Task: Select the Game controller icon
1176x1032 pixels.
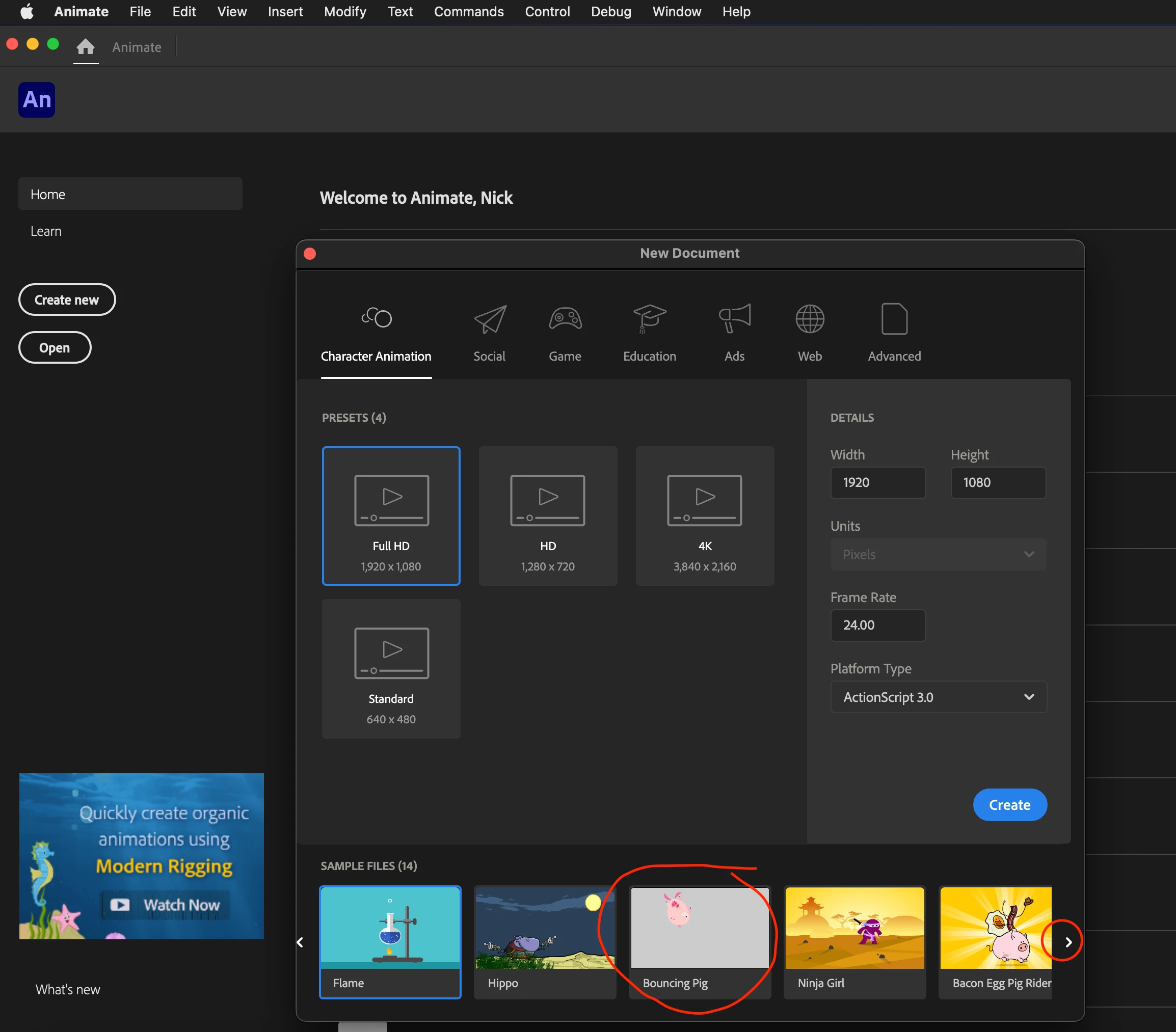Action: tap(565, 319)
